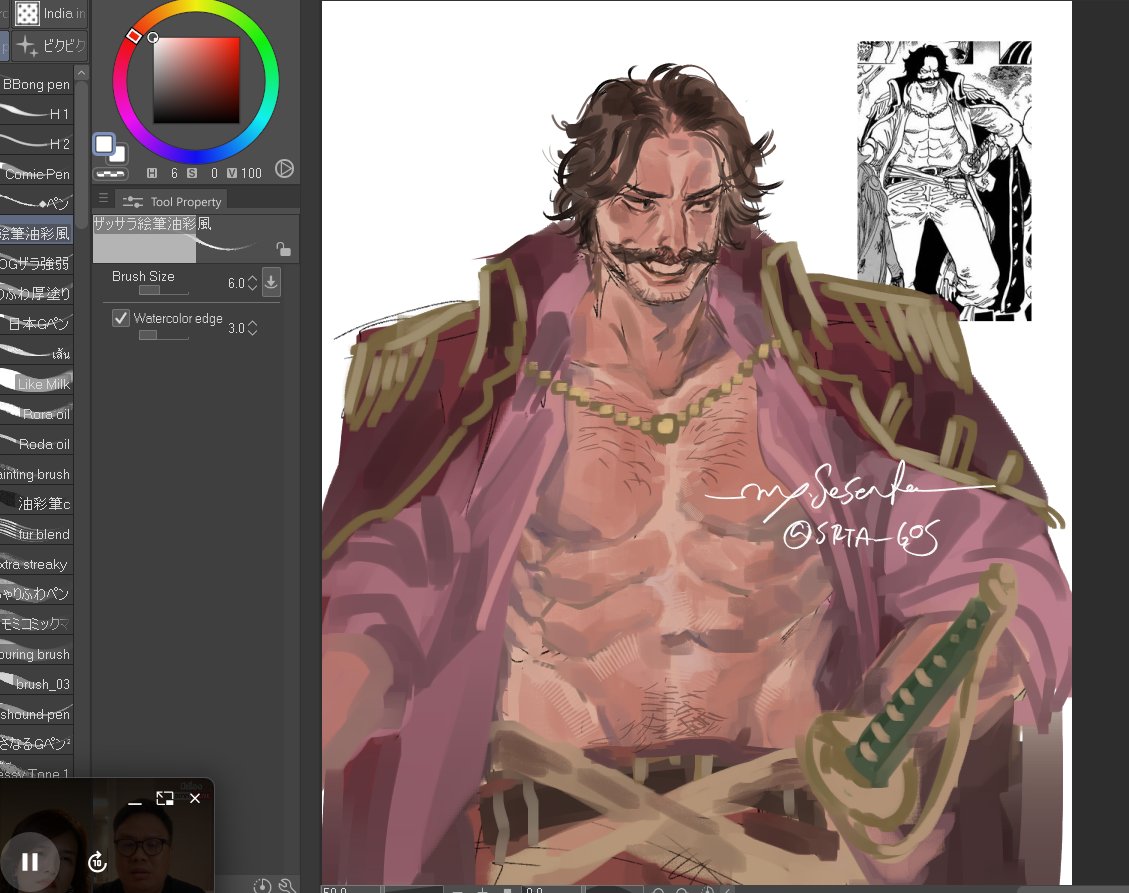Open the ビクビク sub tool group tab
The width and height of the screenshot is (1129, 893).
point(50,45)
